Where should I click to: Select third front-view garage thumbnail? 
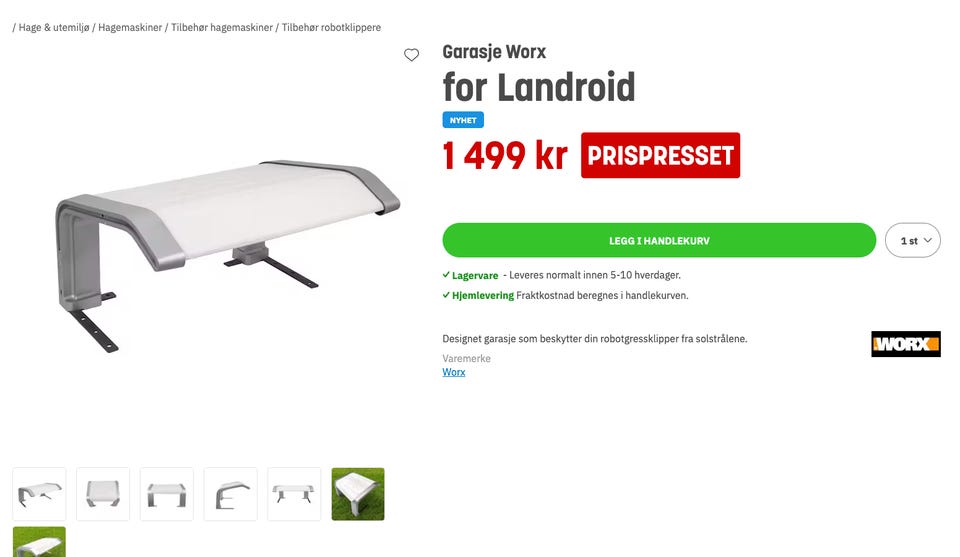pos(167,494)
